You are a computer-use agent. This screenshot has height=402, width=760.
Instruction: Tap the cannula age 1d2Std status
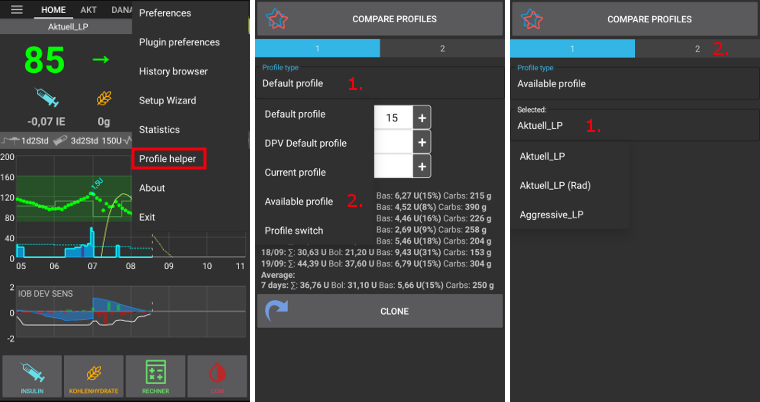pyautogui.click(x=25, y=141)
